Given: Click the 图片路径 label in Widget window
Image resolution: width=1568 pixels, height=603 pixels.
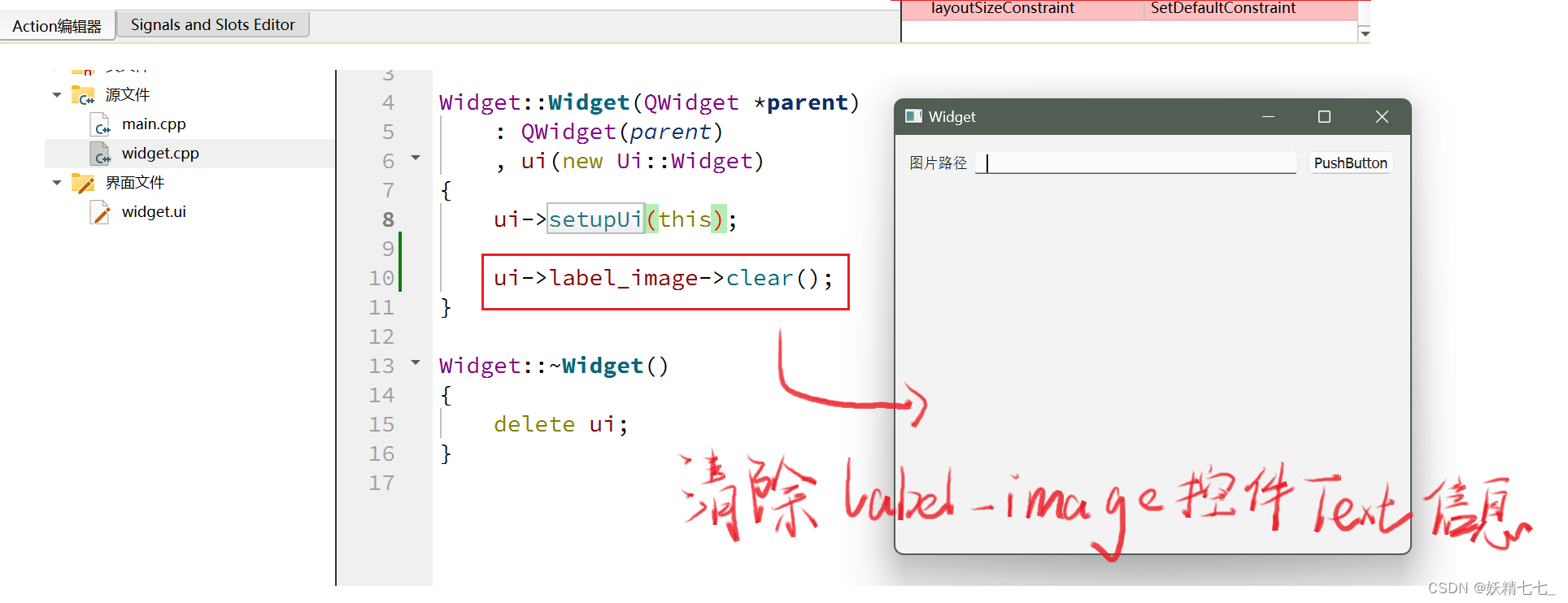Looking at the screenshot, I should pos(939,163).
